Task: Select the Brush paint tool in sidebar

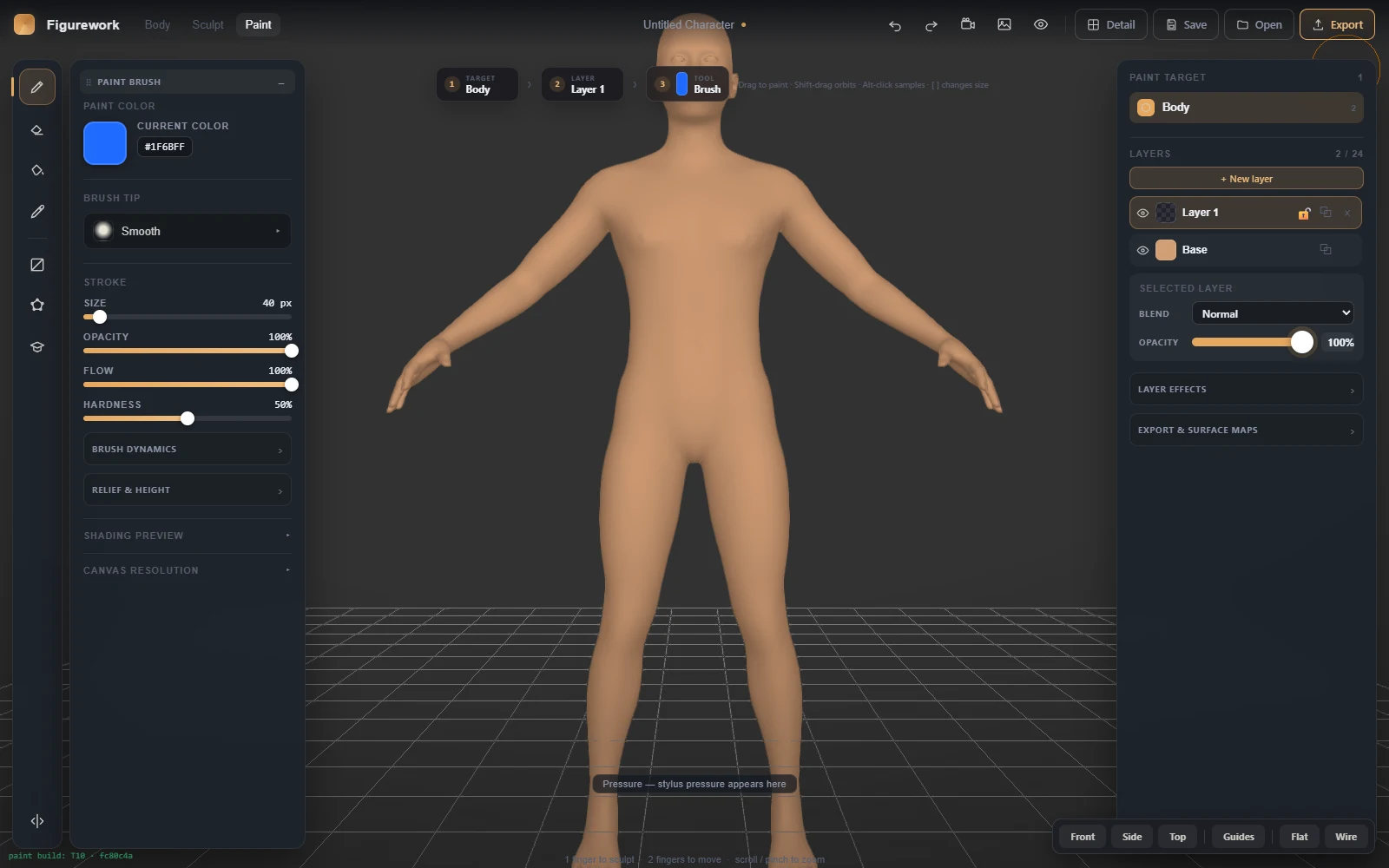Action: [x=37, y=87]
